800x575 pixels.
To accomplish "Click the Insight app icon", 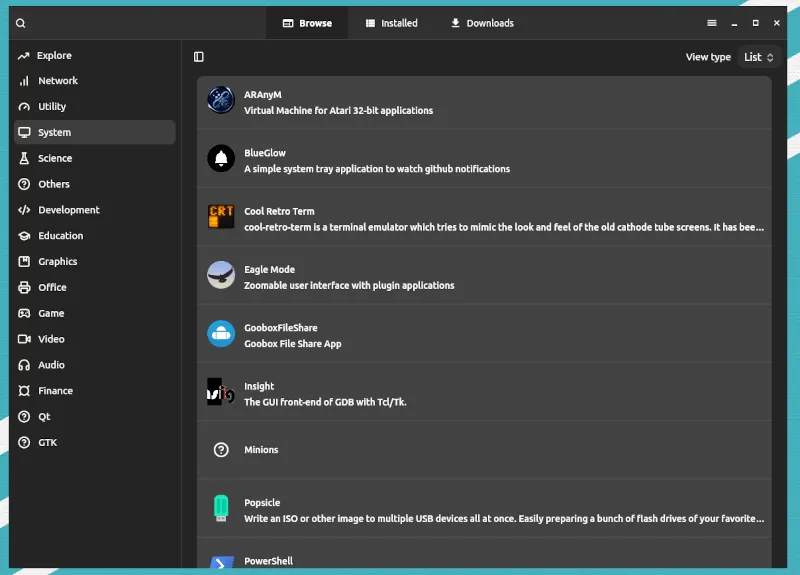I will pos(221,392).
